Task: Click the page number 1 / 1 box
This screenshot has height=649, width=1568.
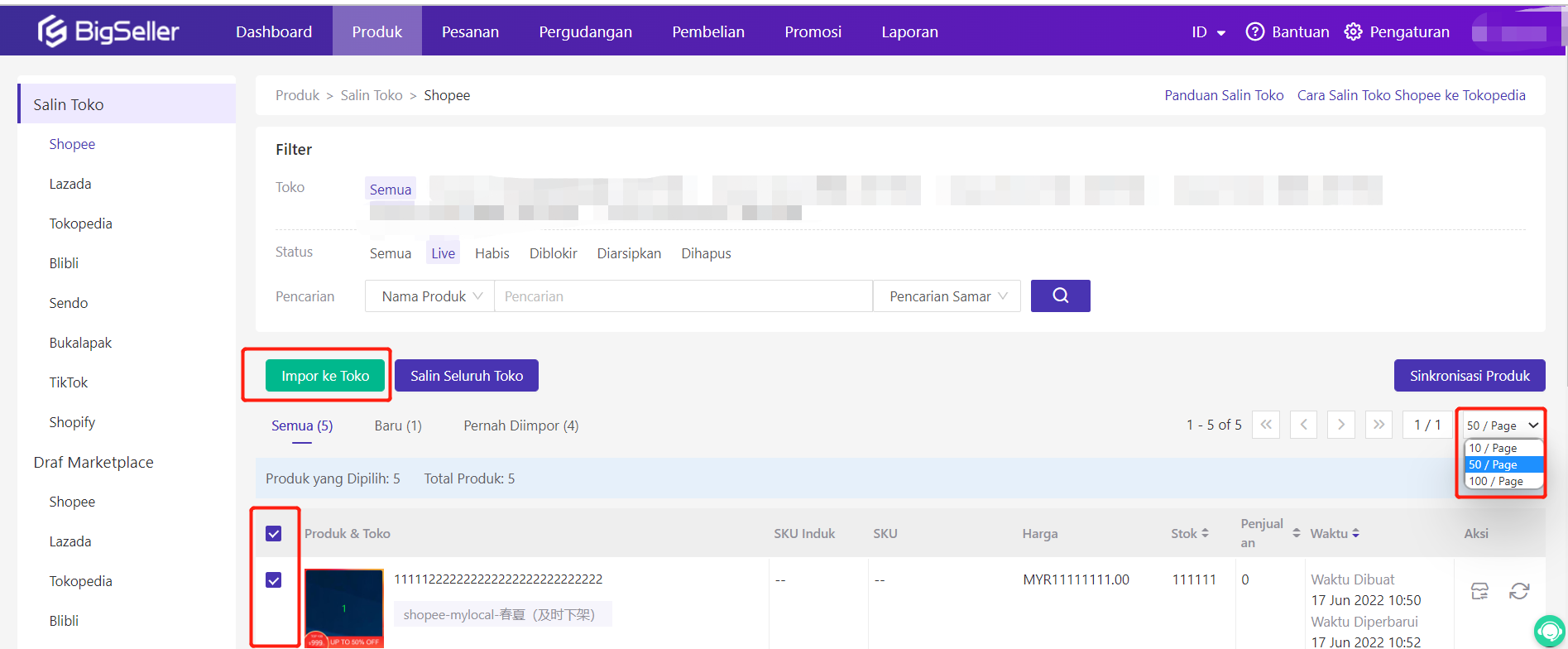Action: coord(1427,425)
